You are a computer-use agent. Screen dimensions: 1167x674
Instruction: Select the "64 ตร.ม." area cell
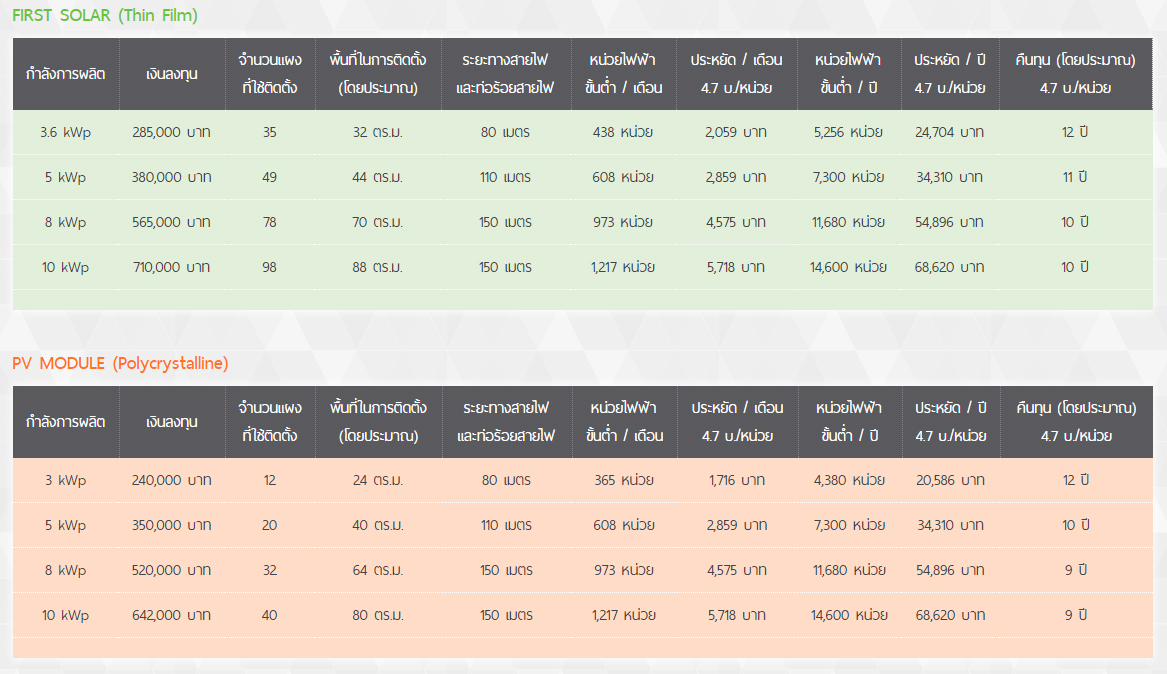[x=378, y=571]
